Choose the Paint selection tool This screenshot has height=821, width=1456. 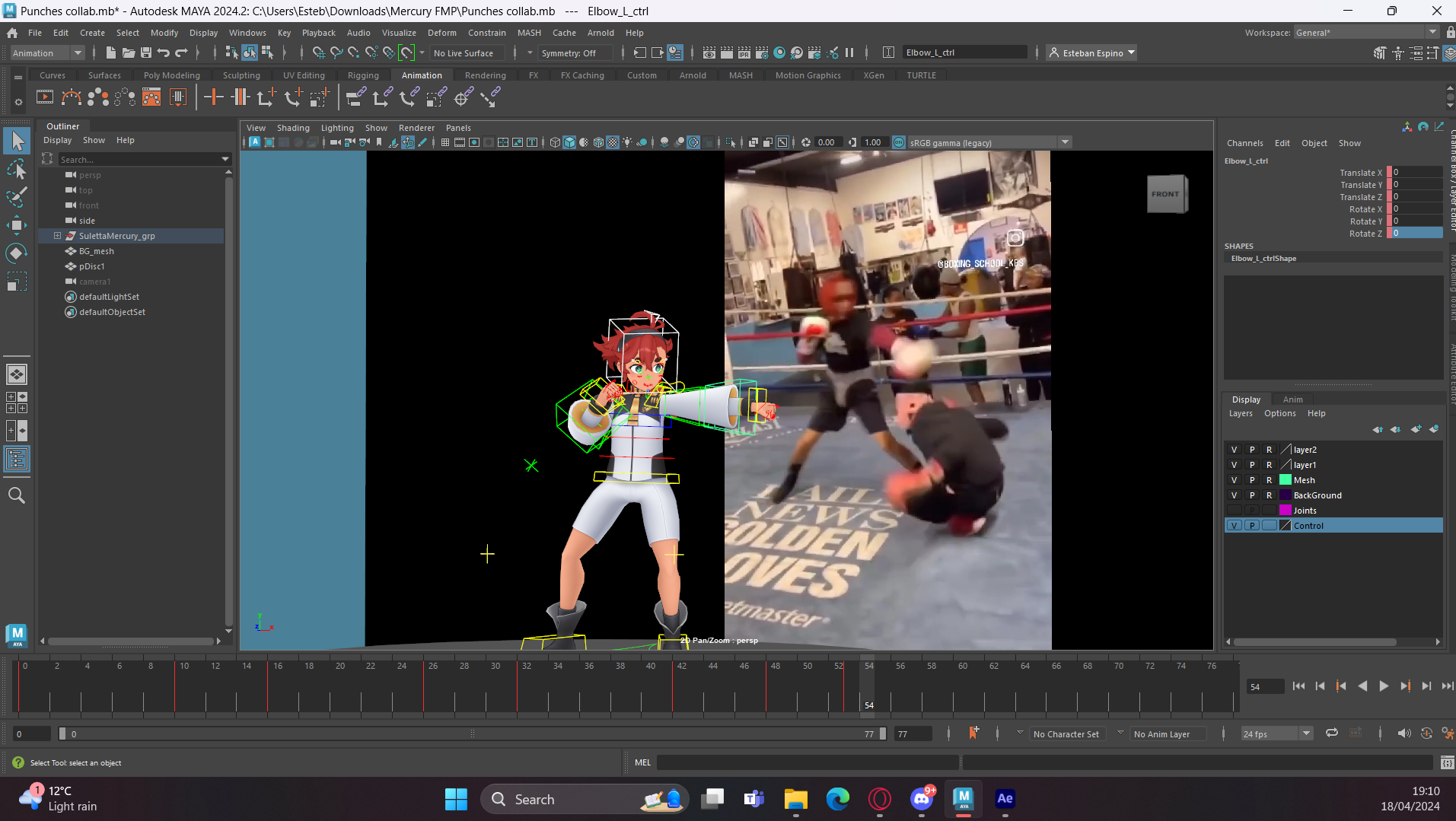tap(17, 197)
